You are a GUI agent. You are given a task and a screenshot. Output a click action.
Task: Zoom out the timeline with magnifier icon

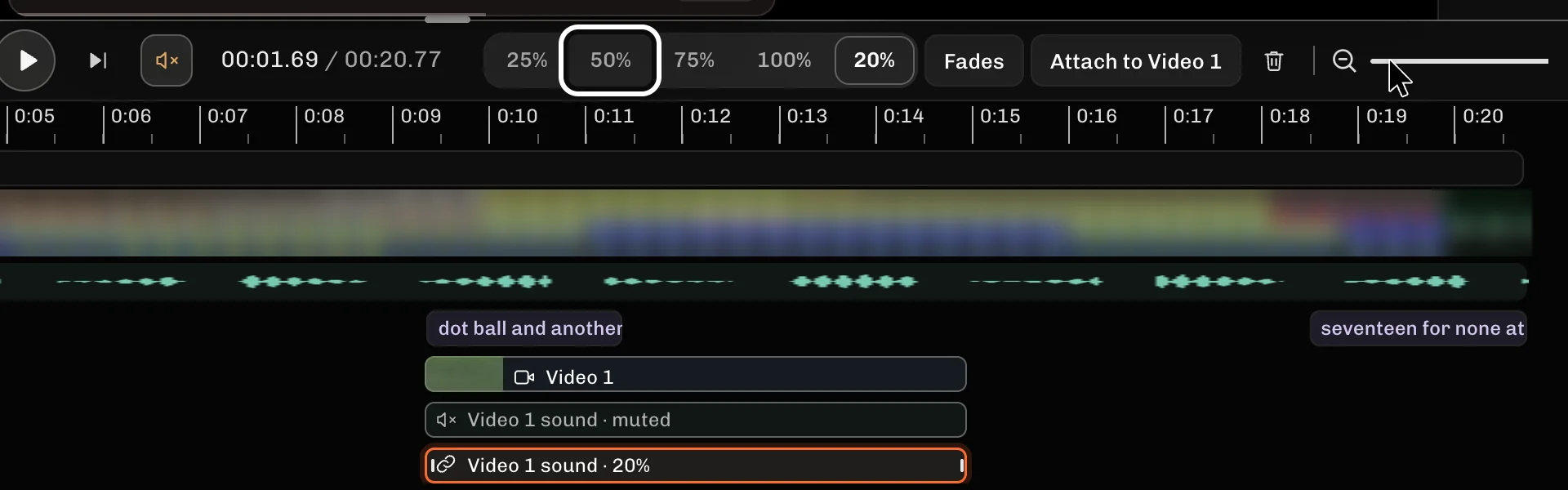click(x=1343, y=61)
